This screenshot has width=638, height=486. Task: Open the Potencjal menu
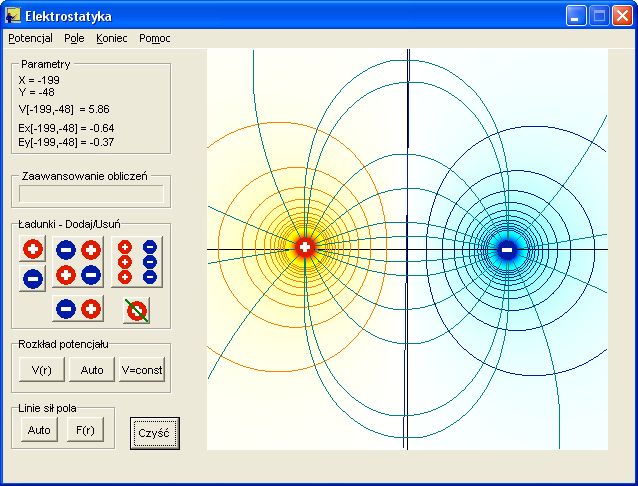pyautogui.click(x=30, y=38)
